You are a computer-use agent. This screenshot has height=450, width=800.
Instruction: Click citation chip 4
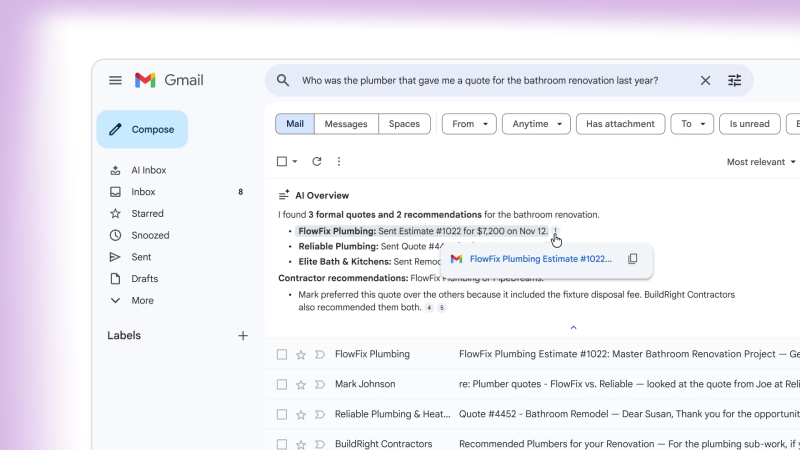(429, 308)
